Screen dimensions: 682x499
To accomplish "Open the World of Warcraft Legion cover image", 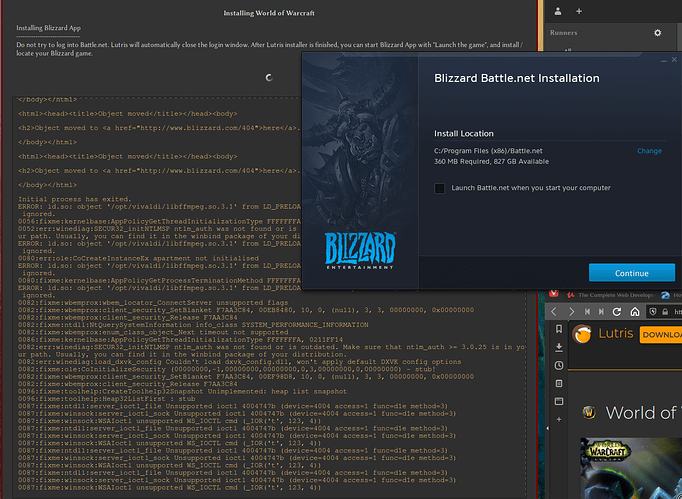I will click(x=631, y=468).
